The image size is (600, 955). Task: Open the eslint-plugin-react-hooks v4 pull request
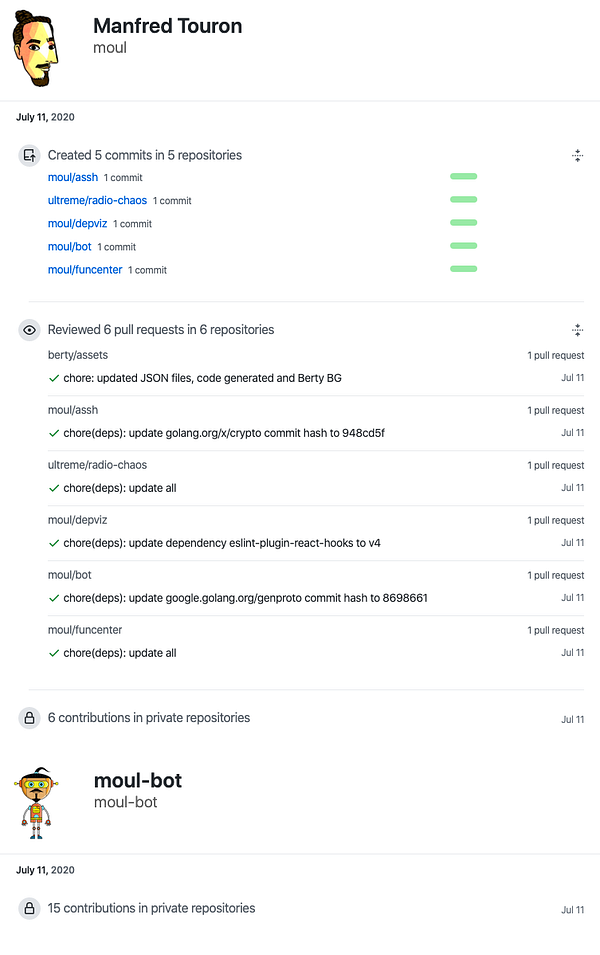click(x=222, y=543)
